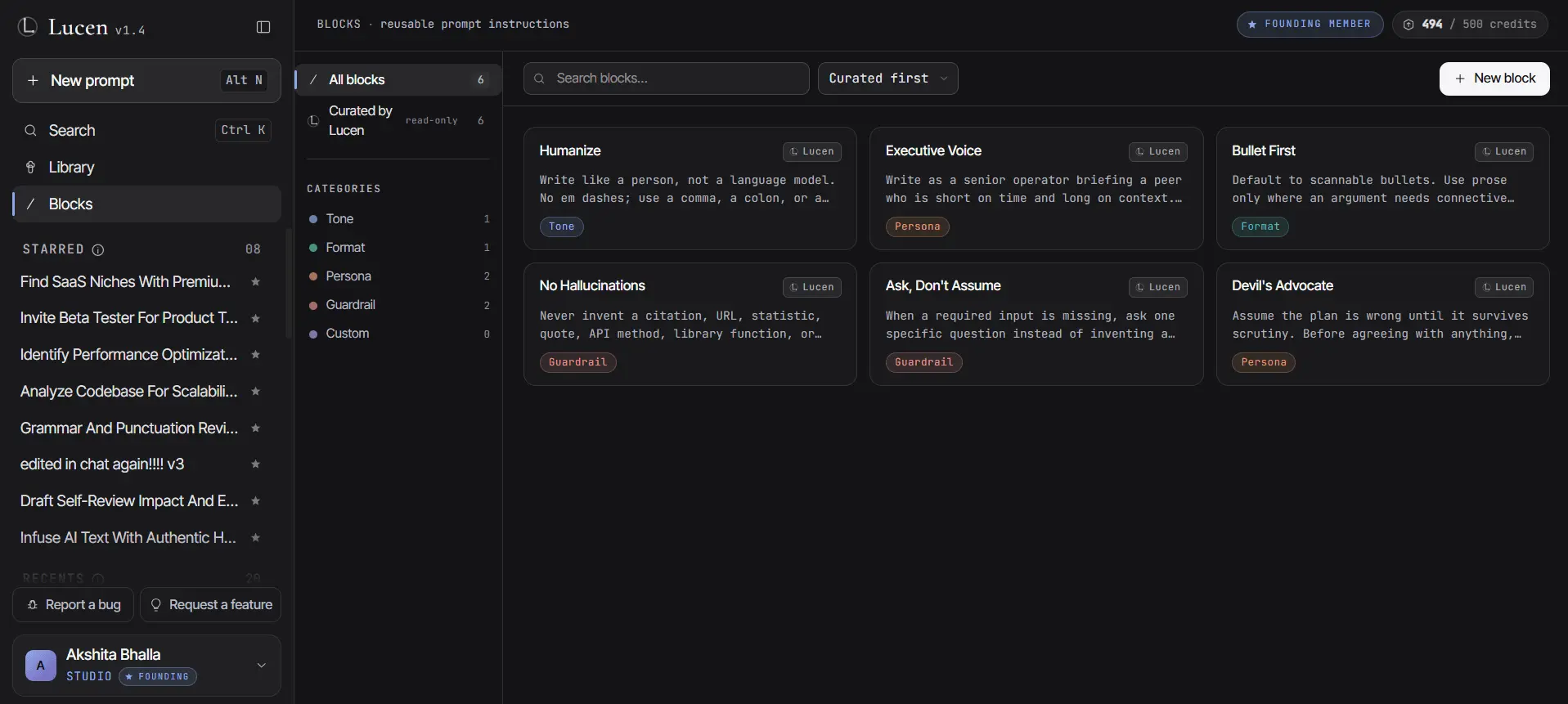
Task: Open Search in the sidebar
Action: coord(147,130)
